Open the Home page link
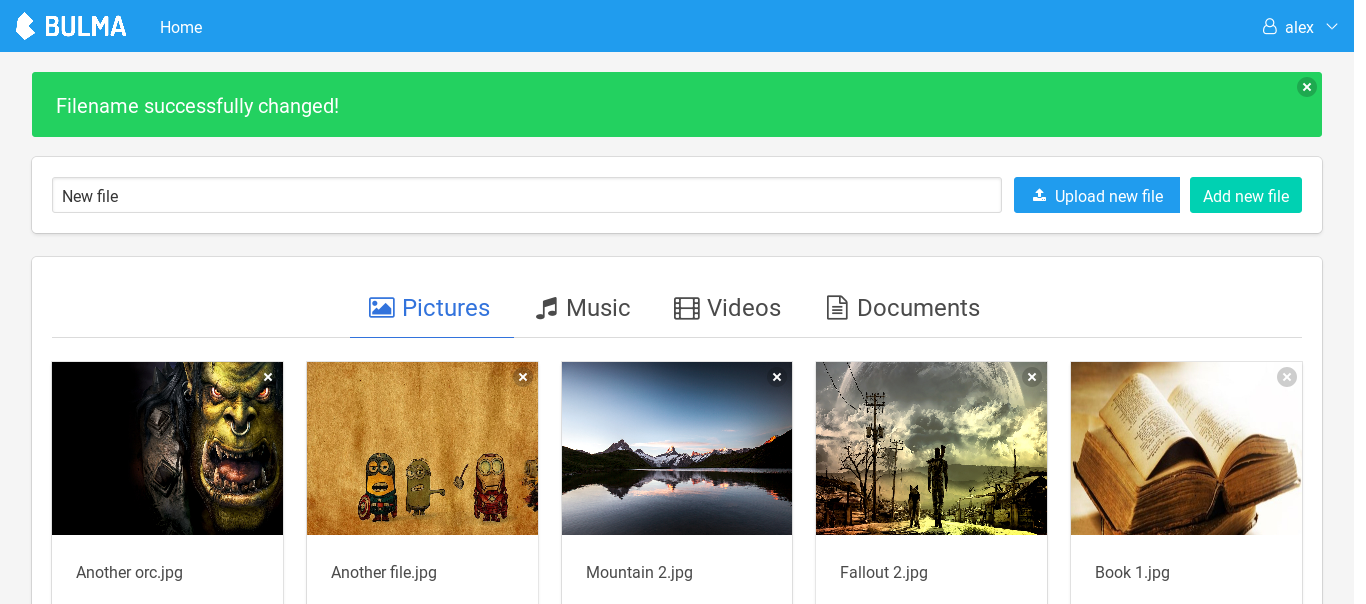Image resolution: width=1366 pixels, height=604 pixels. click(181, 27)
